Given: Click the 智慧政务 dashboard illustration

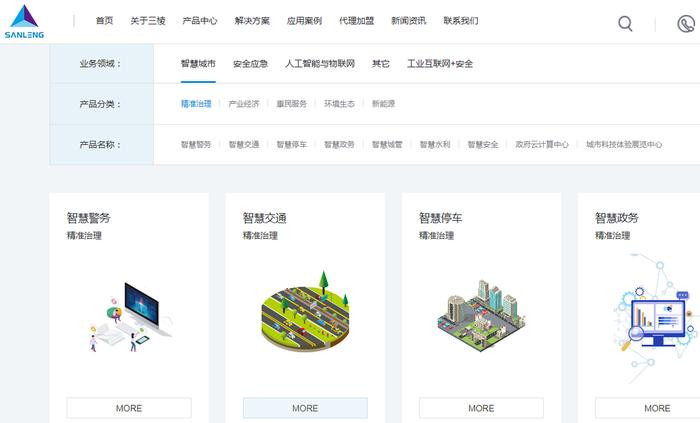Looking at the screenshot, I should 656,319.
